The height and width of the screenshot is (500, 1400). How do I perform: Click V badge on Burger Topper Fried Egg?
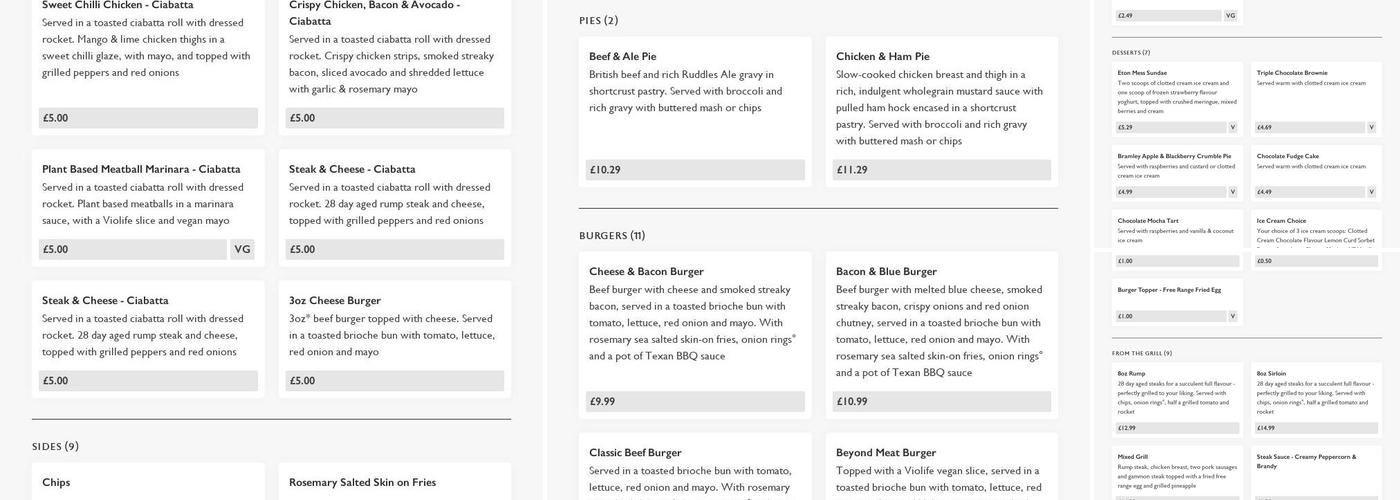(1232, 316)
